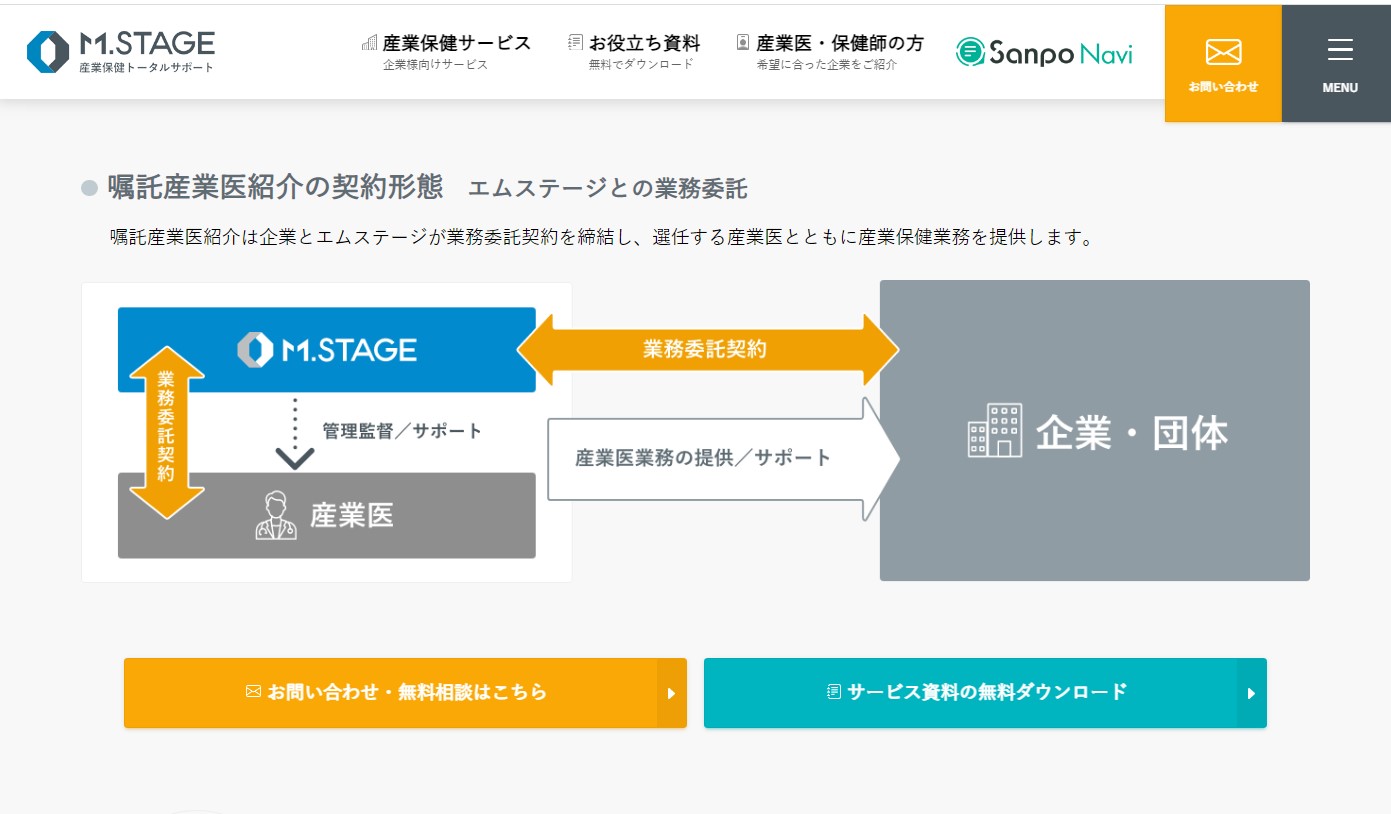This screenshot has height=814, width=1391.
Task: Click the ID badge icon beside 産業医・保健師の方
Action: (743, 43)
